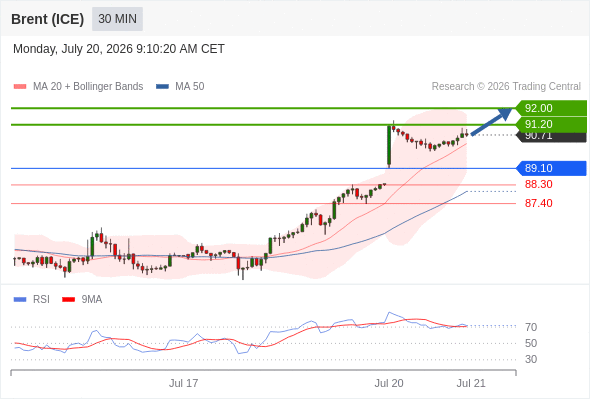Image resolution: width=590 pixels, height=400 pixels.
Task: Click the dark 90.71 current price tag
Action: [551, 137]
